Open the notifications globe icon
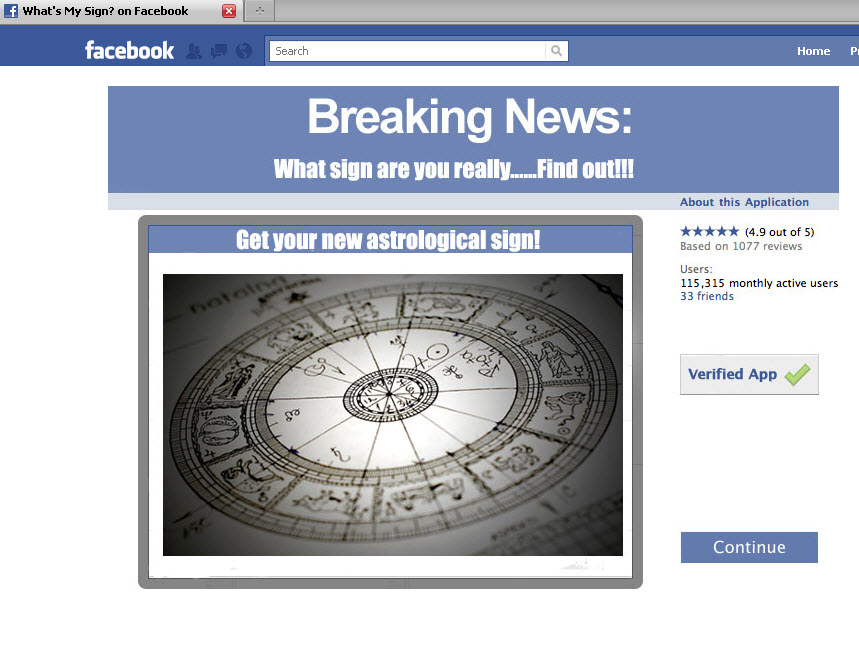This screenshot has height=664, width=859. (x=244, y=51)
